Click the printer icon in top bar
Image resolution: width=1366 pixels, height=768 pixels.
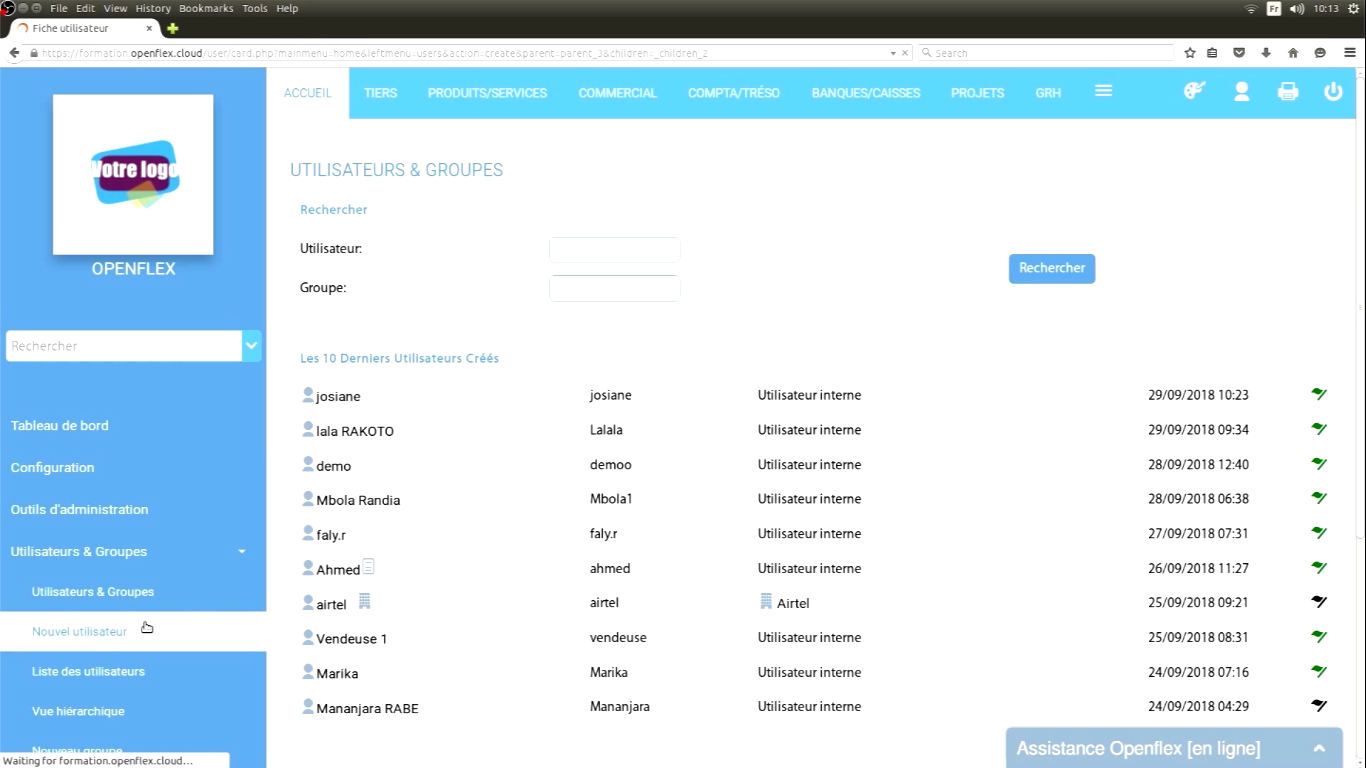click(1288, 91)
